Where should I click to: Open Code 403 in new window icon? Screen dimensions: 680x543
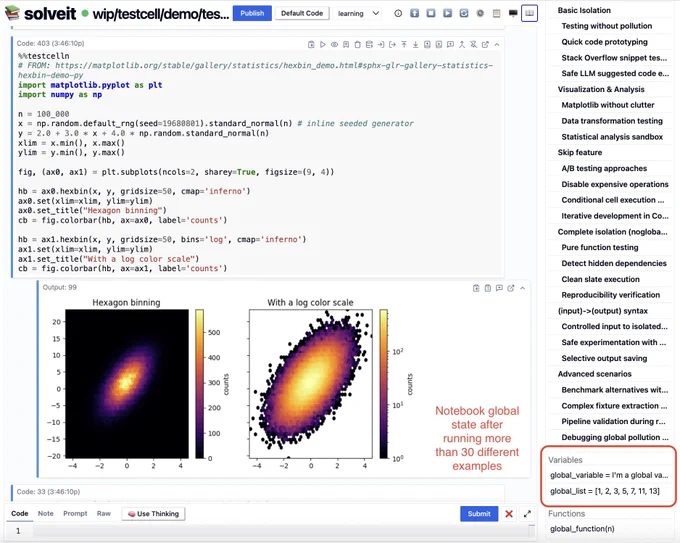[485, 44]
